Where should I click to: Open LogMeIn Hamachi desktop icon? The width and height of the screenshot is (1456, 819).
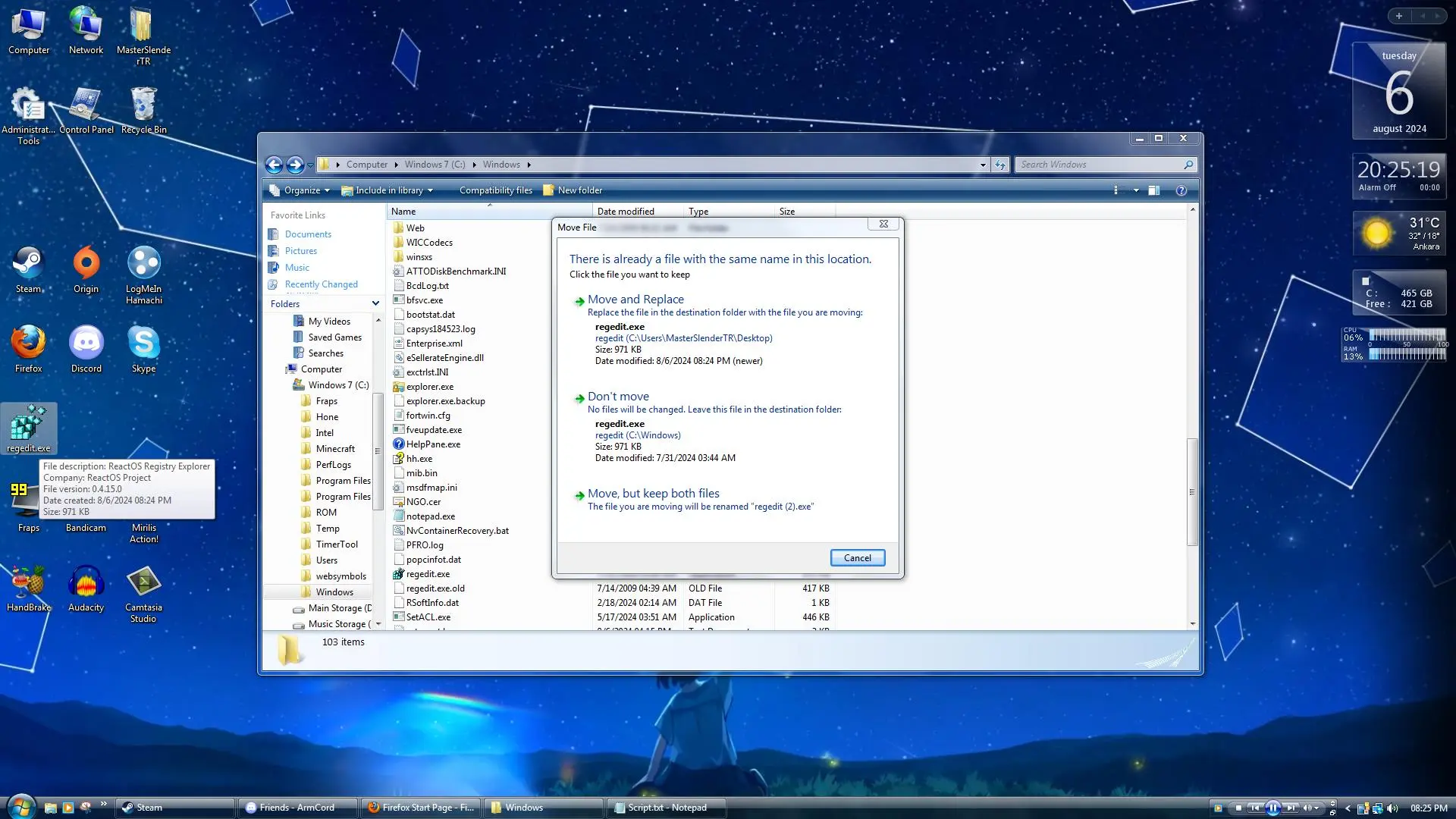(x=144, y=275)
